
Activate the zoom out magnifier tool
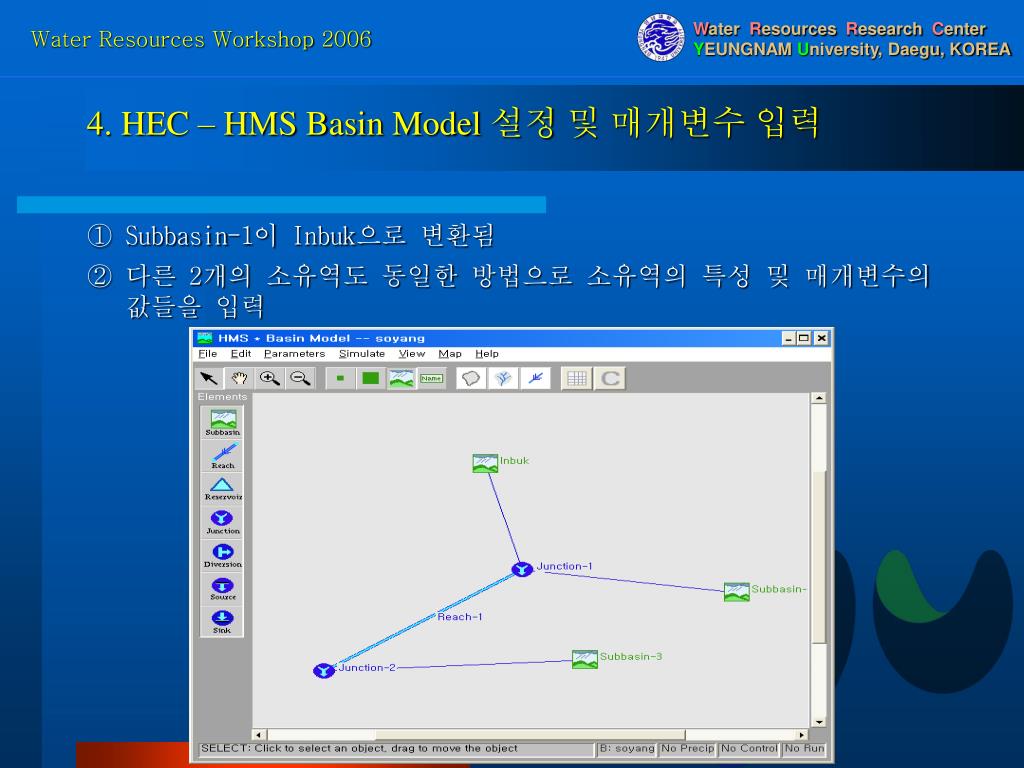point(300,378)
